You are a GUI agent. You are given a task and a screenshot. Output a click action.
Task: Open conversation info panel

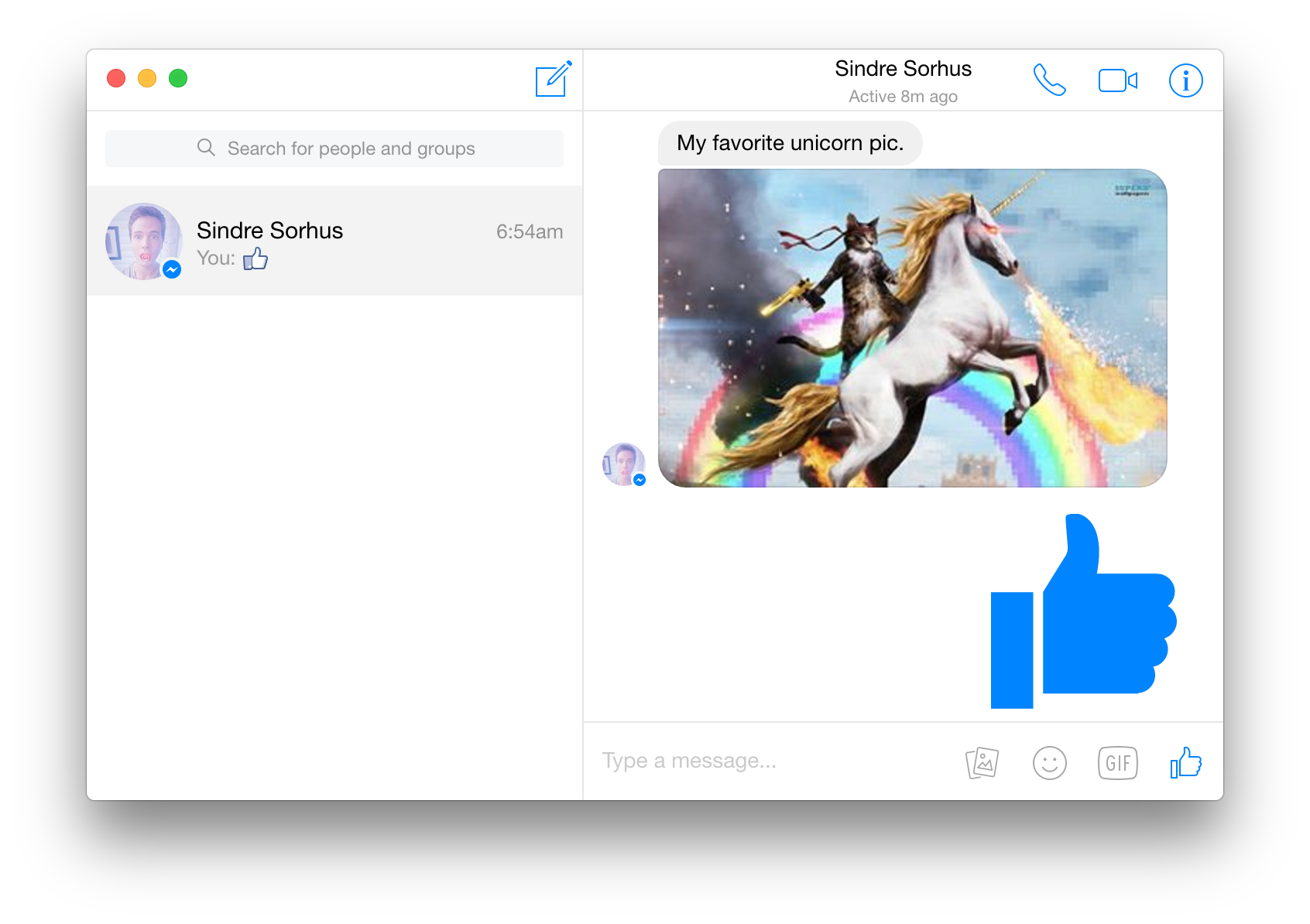coord(1185,80)
